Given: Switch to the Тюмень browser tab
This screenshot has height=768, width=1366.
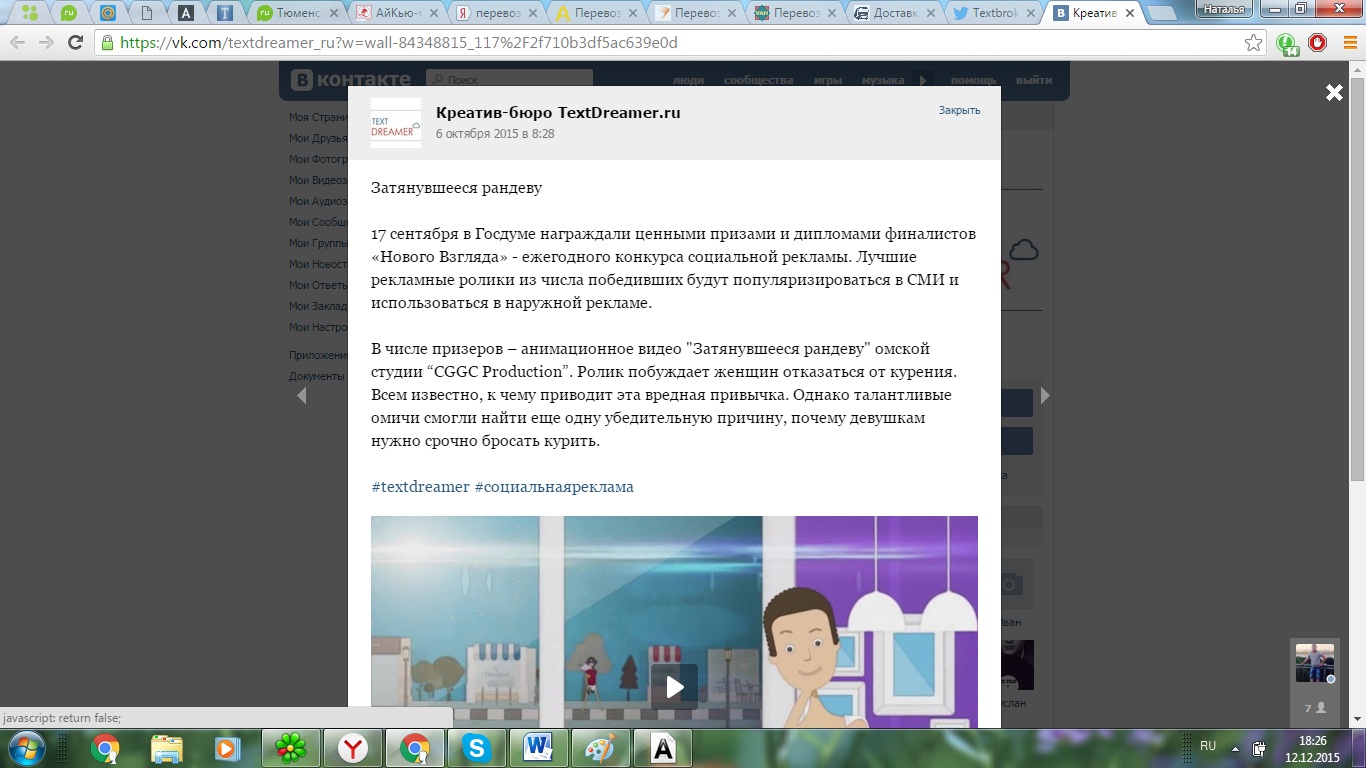Looking at the screenshot, I should [296, 13].
